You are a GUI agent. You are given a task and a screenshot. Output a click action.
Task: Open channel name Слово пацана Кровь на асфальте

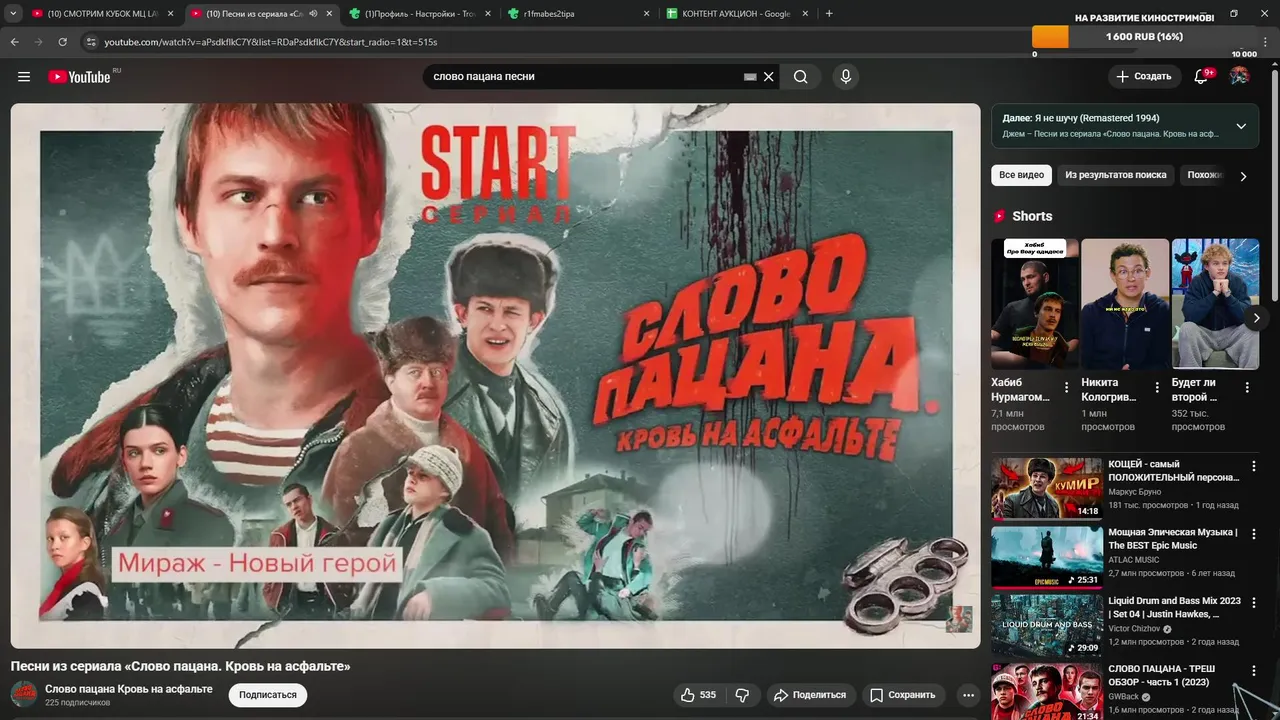pos(129,689)
